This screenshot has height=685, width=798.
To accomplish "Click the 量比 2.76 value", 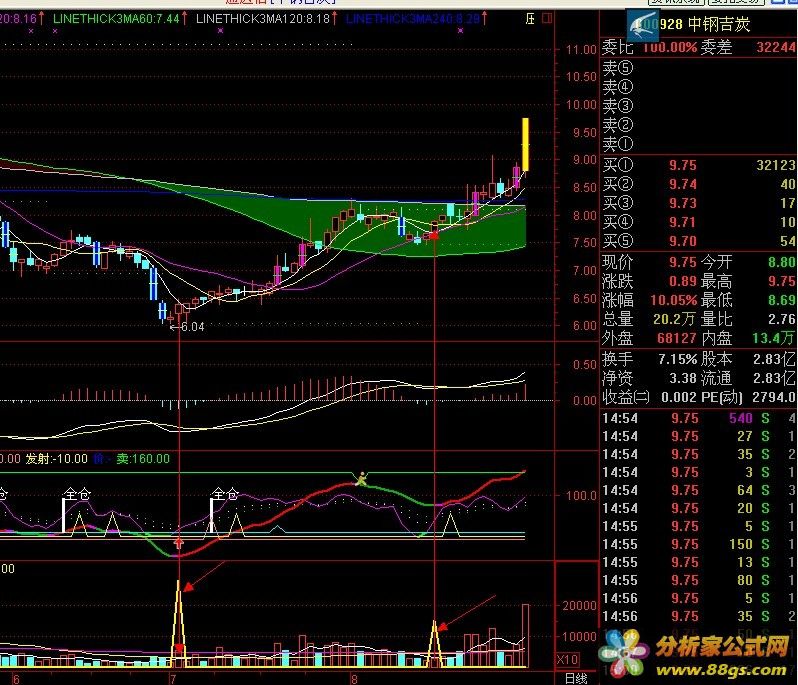I will pos(782,319).
